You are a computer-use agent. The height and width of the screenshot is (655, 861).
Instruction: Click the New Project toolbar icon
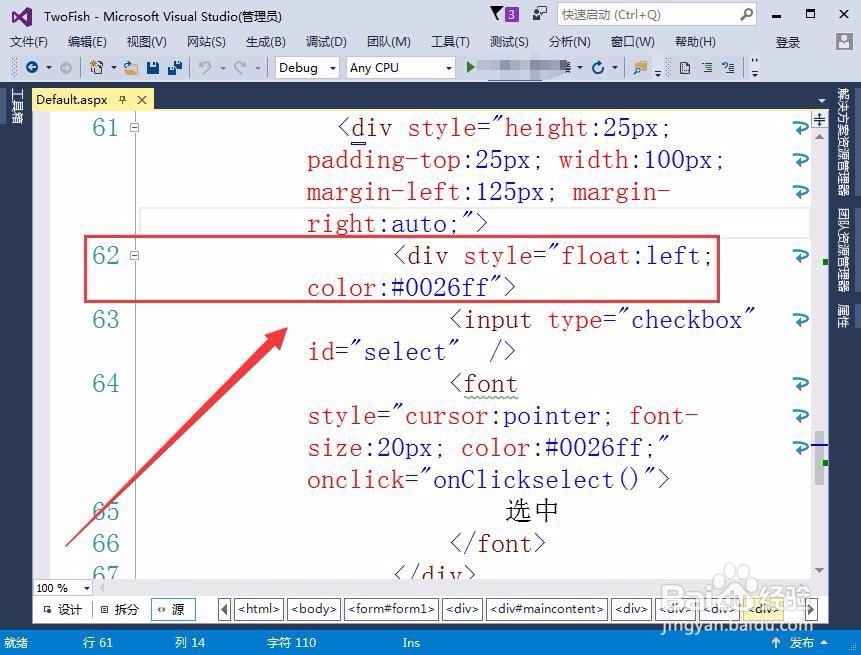tap(97, 68)
